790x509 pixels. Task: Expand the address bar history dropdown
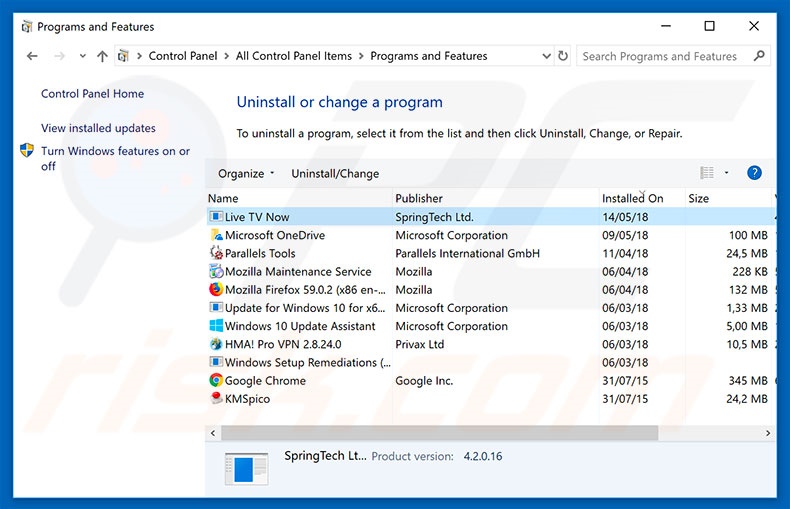pyautogui.click(x=546, y=56)
